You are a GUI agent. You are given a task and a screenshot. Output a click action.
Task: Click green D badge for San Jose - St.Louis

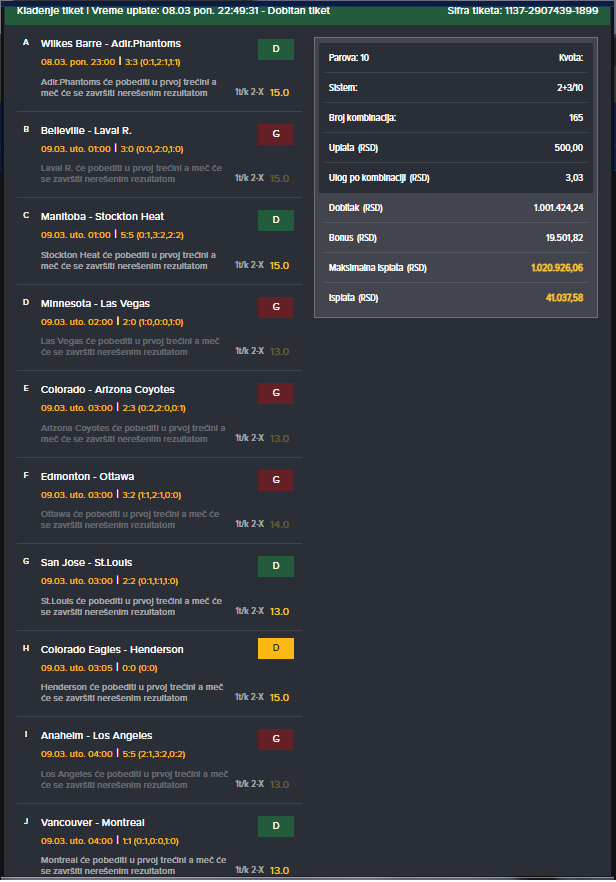tap(276, 566)
